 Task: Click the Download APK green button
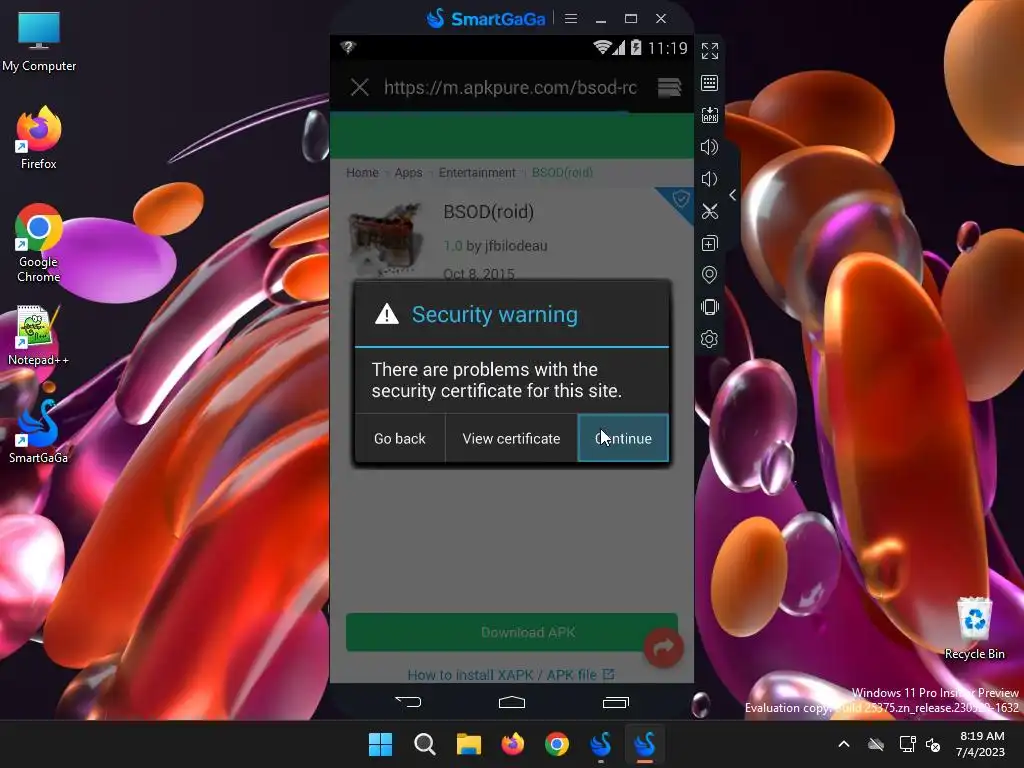(512, 632)
